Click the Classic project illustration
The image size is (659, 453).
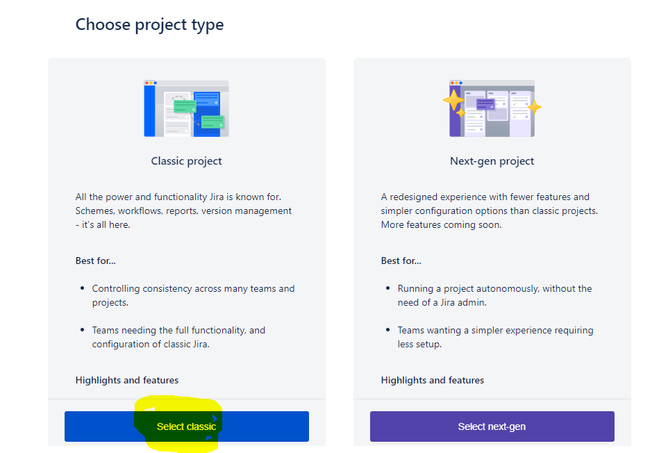(186, 108)
